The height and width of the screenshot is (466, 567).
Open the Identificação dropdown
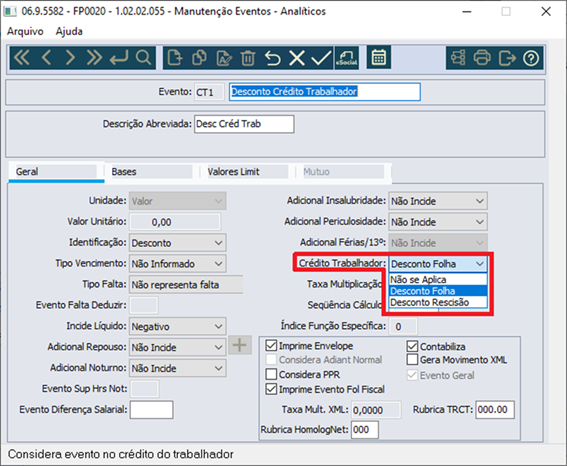(178, 243)
